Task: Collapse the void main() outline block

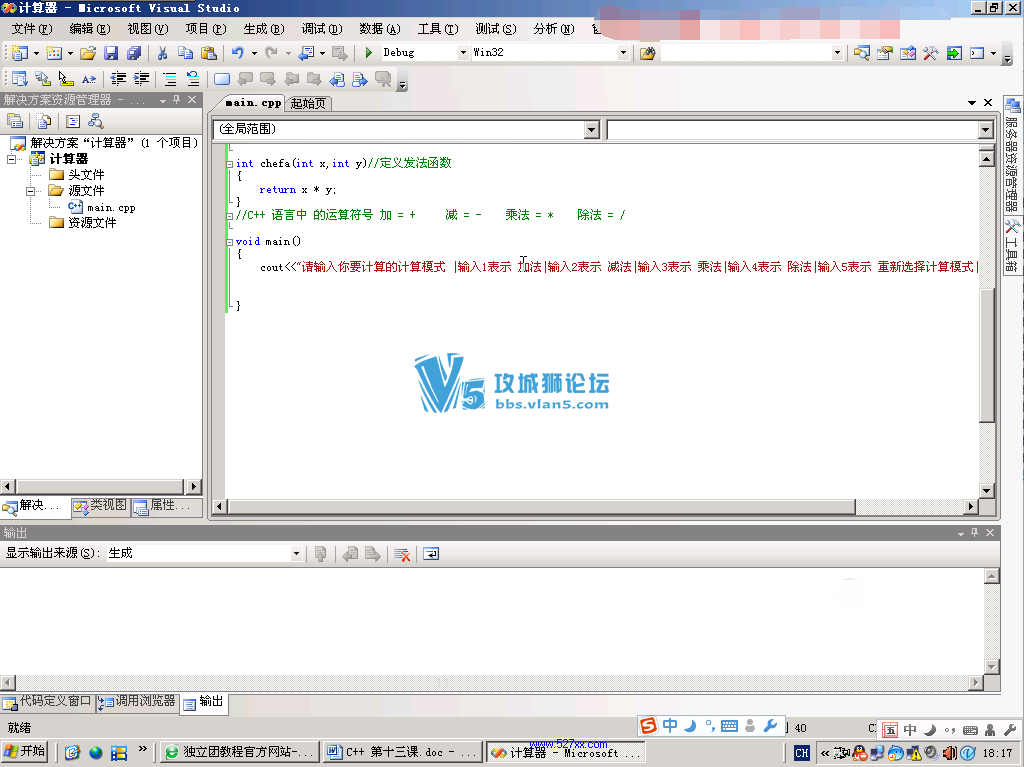Action: [229, 242]
